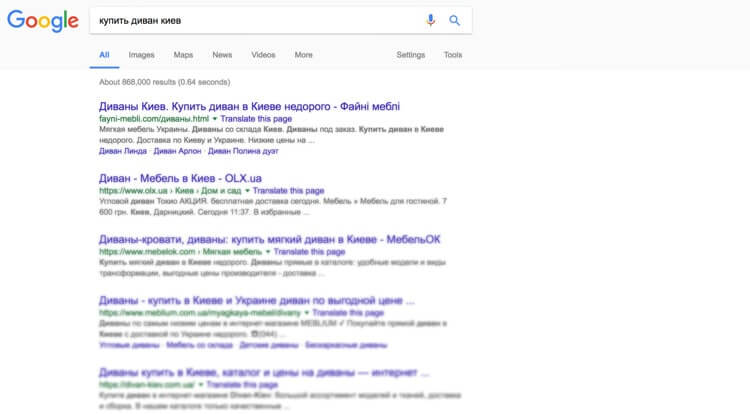Viewport: 750px width, 414px height.
Task: Select the All tab
Action: (104, 55)
